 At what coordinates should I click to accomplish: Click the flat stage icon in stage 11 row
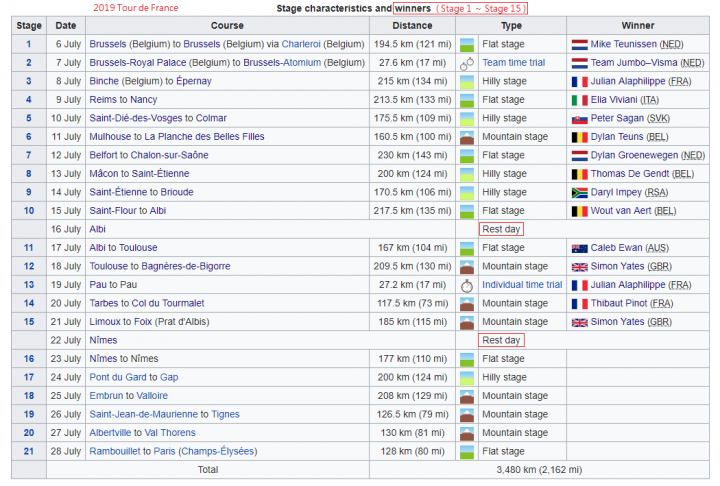467,249
